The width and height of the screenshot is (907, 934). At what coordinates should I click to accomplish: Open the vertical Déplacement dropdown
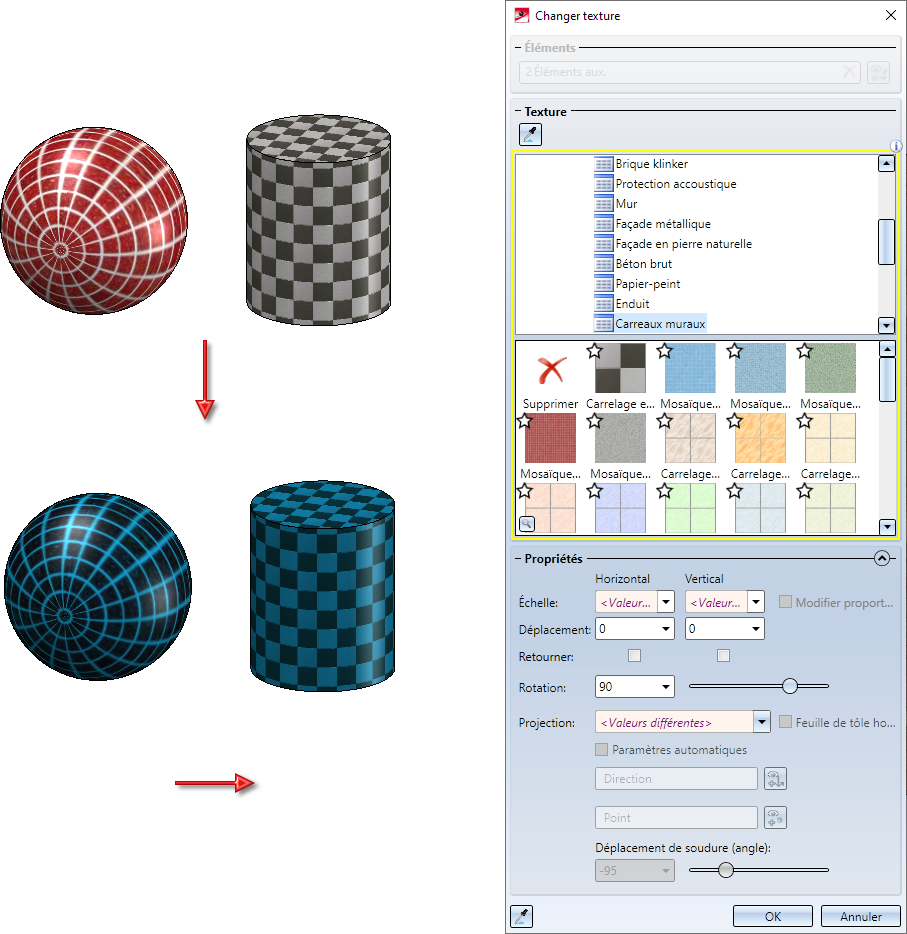[x=756, y=629]
